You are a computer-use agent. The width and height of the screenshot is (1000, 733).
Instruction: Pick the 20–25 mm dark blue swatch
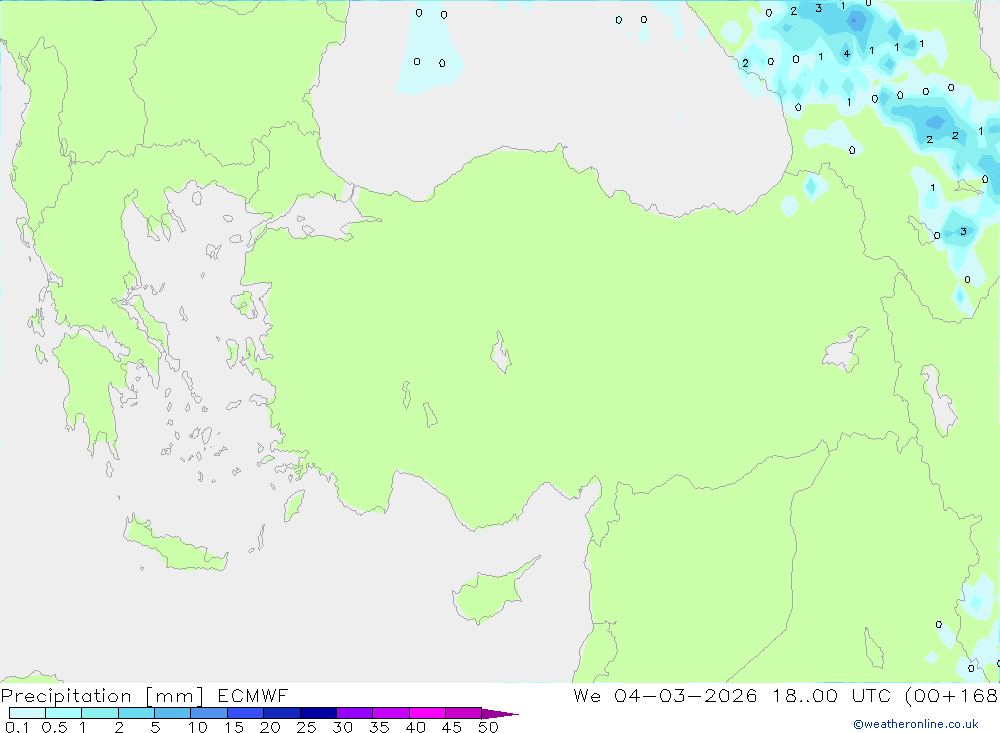[282, 713]
